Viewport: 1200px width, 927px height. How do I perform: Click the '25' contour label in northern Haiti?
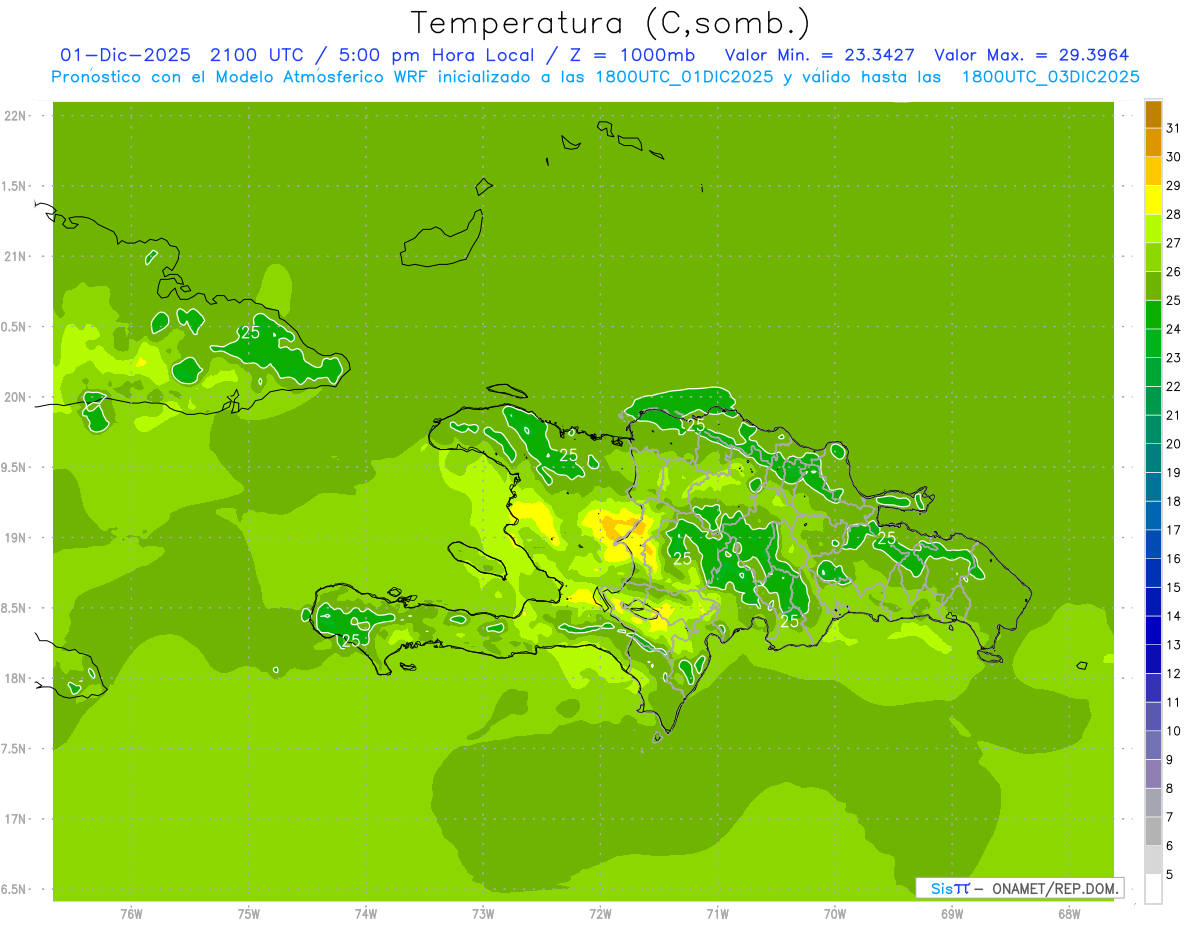tap(569, 455)
